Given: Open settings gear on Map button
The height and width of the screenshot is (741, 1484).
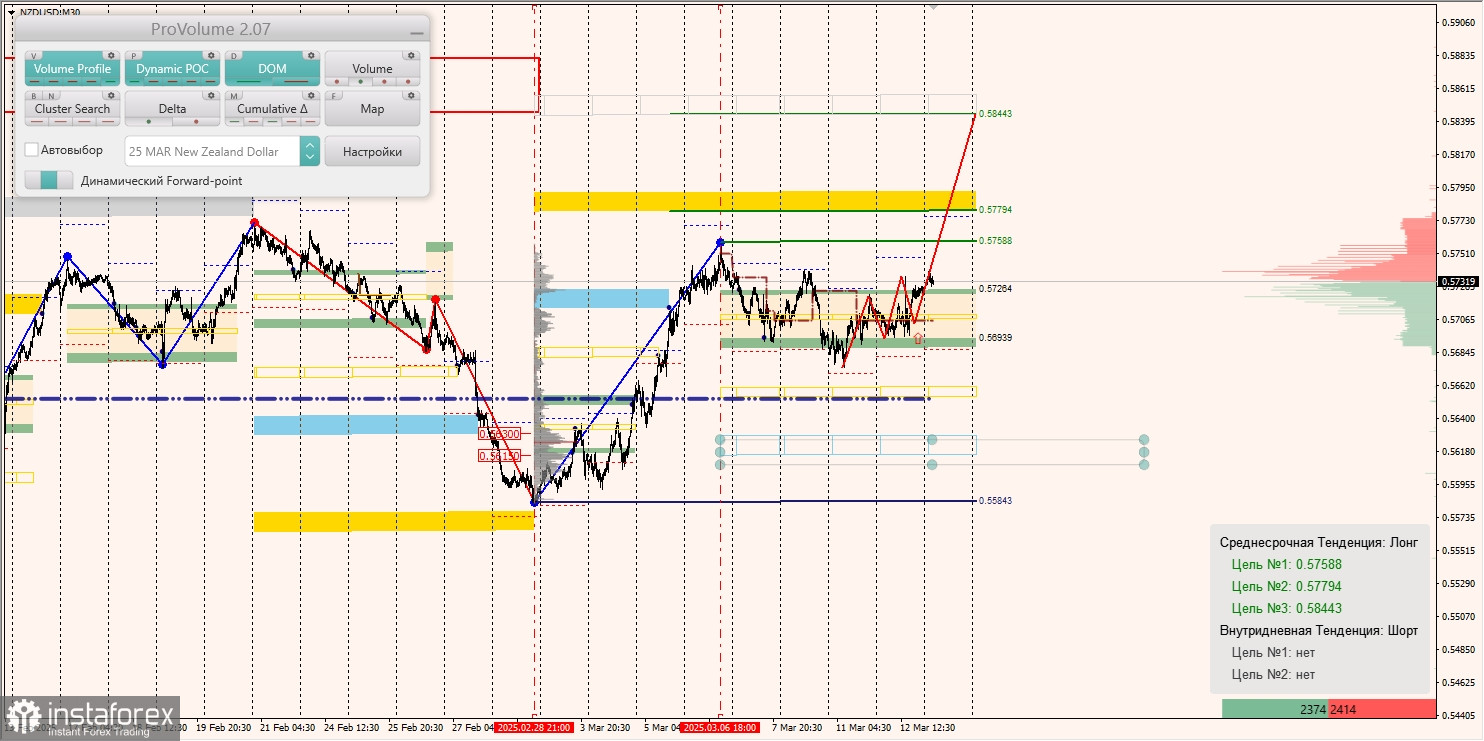Looking at the screenshot, I should tap(411, 95).
